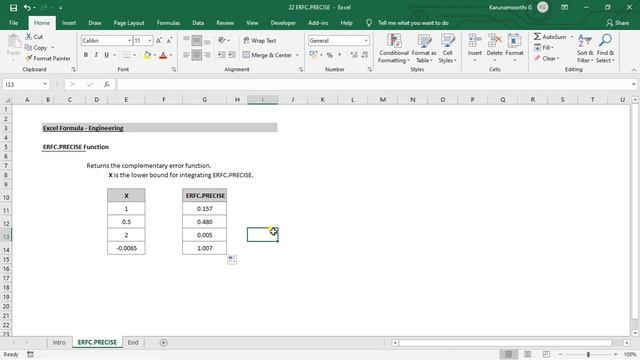640x360 pixels.
Task: Open the Fill dropdown
Action: pos(544,48)
